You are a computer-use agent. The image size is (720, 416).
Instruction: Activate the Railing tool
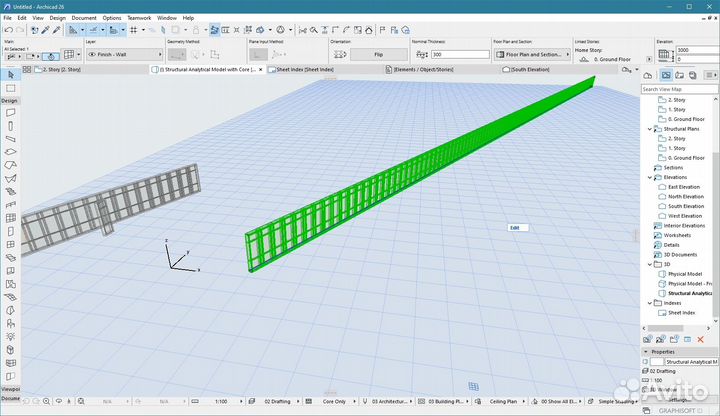point(11,204)
